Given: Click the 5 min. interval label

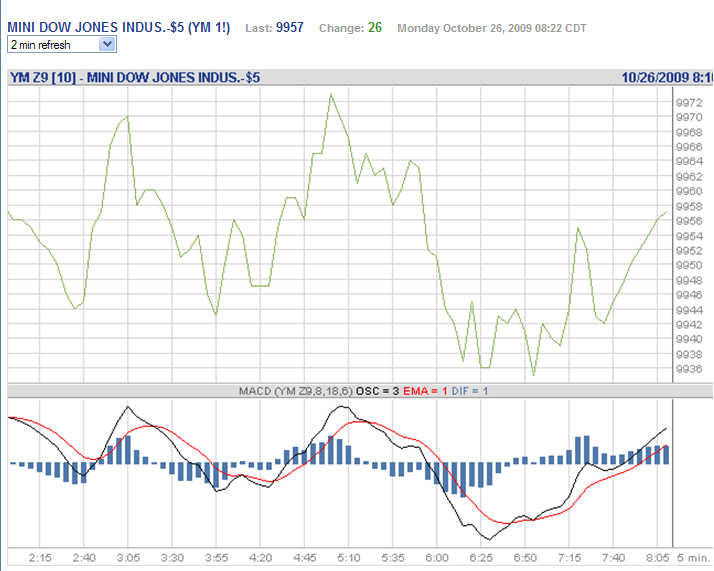Looking at the screenshot, I should (x=694, y=558).
